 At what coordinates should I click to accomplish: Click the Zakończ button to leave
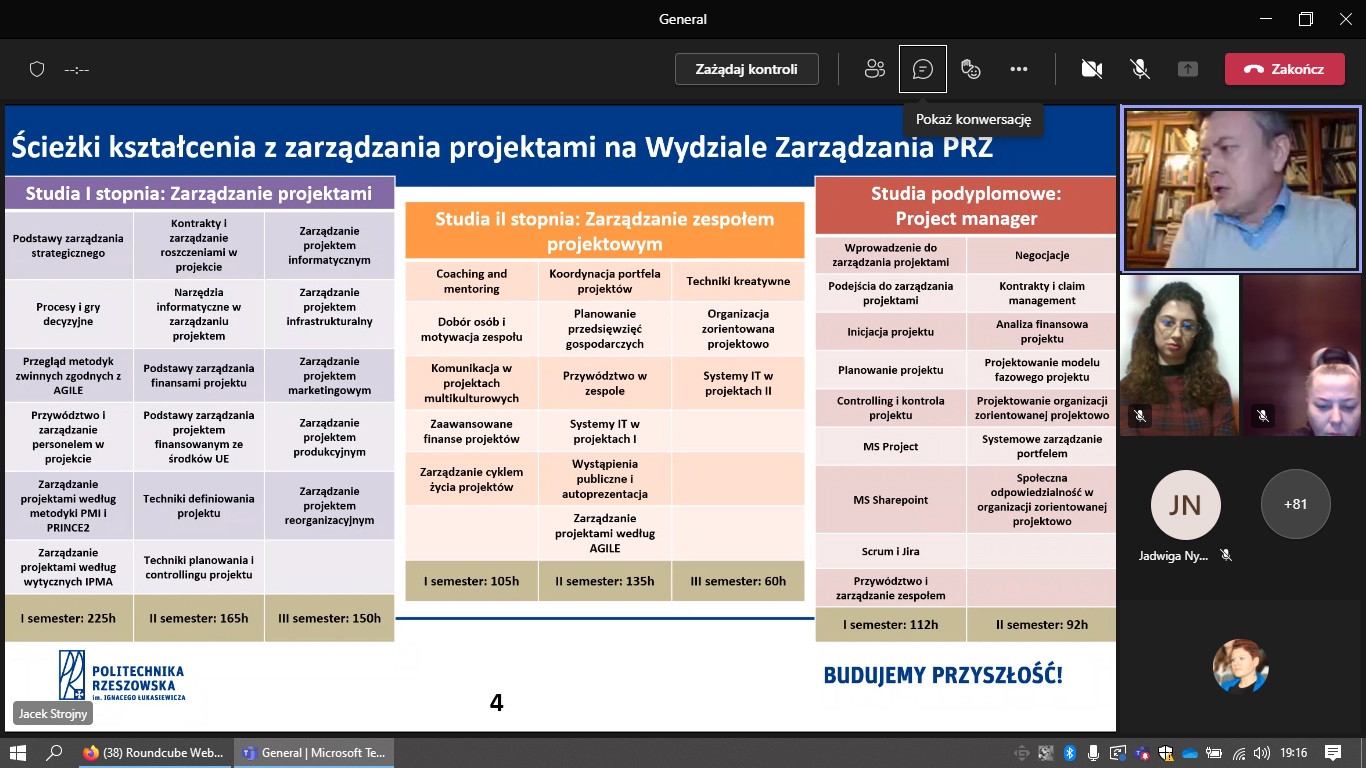point(1284,69)
